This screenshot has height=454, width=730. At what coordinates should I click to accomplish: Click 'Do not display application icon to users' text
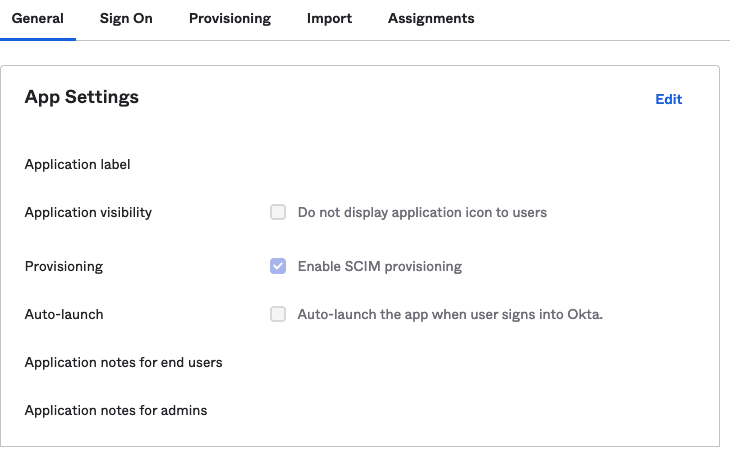(x=422, y=212)
